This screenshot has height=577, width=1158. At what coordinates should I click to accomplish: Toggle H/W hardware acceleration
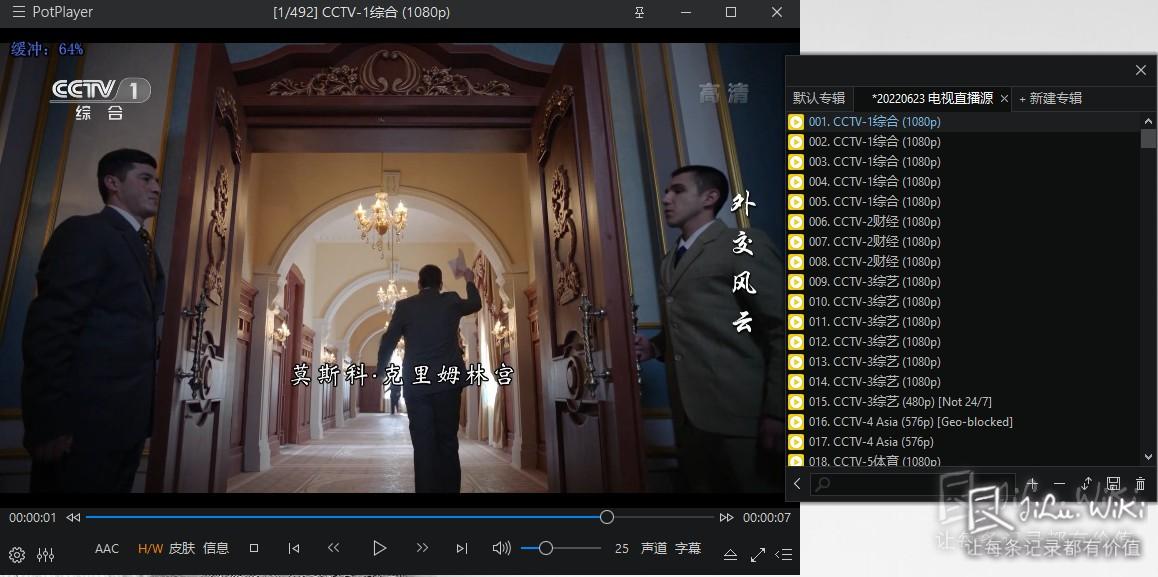pos(150,548)
